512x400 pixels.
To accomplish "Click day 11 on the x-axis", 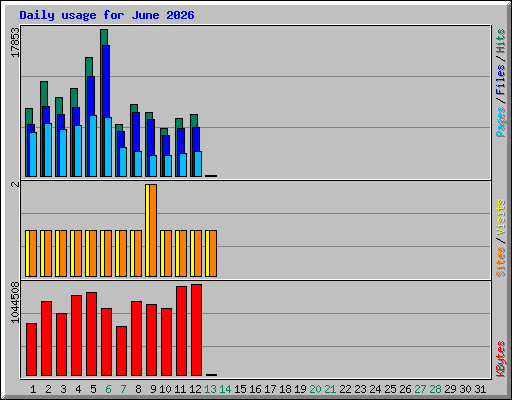I will (x=180, y=389).
